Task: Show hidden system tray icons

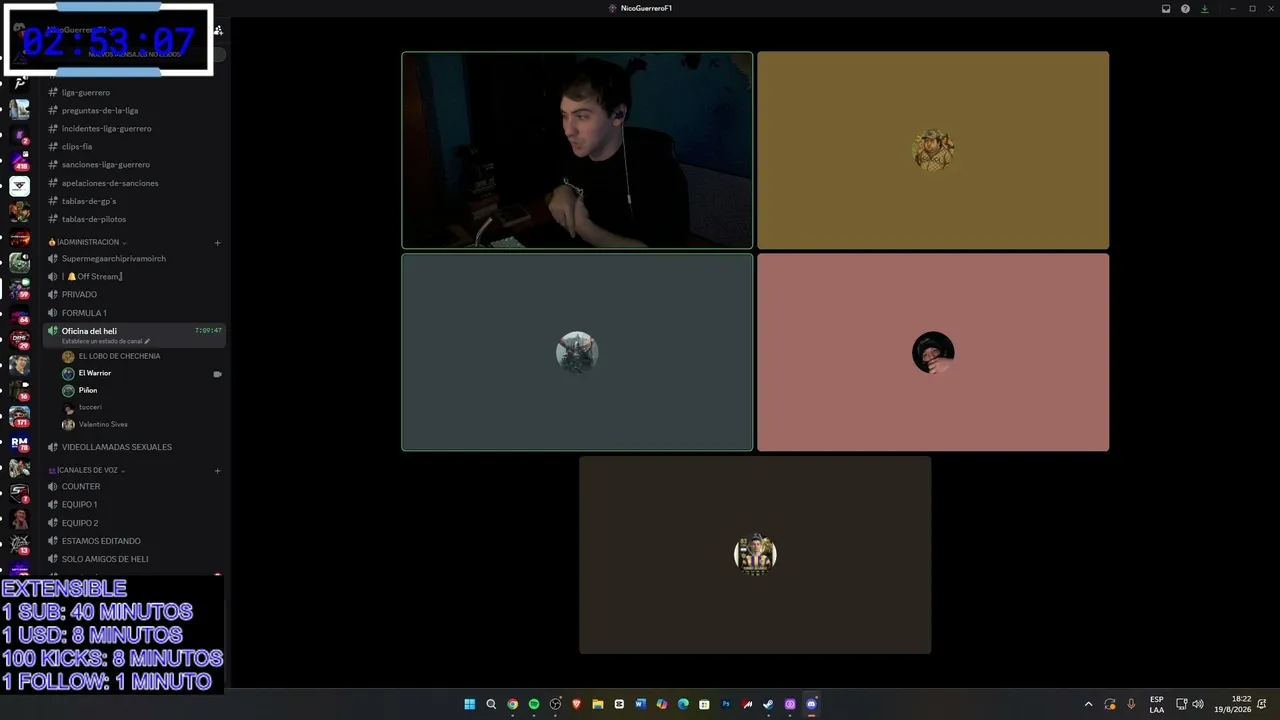Action: click(1089, 704)
